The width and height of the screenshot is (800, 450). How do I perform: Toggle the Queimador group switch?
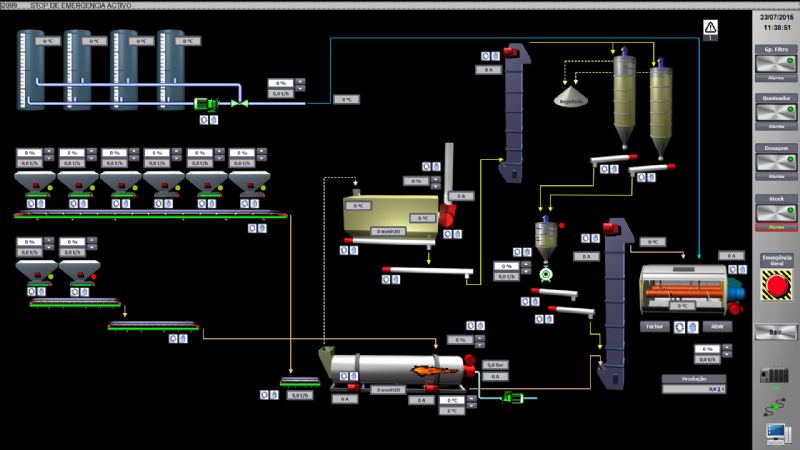(x=775, y=115)
